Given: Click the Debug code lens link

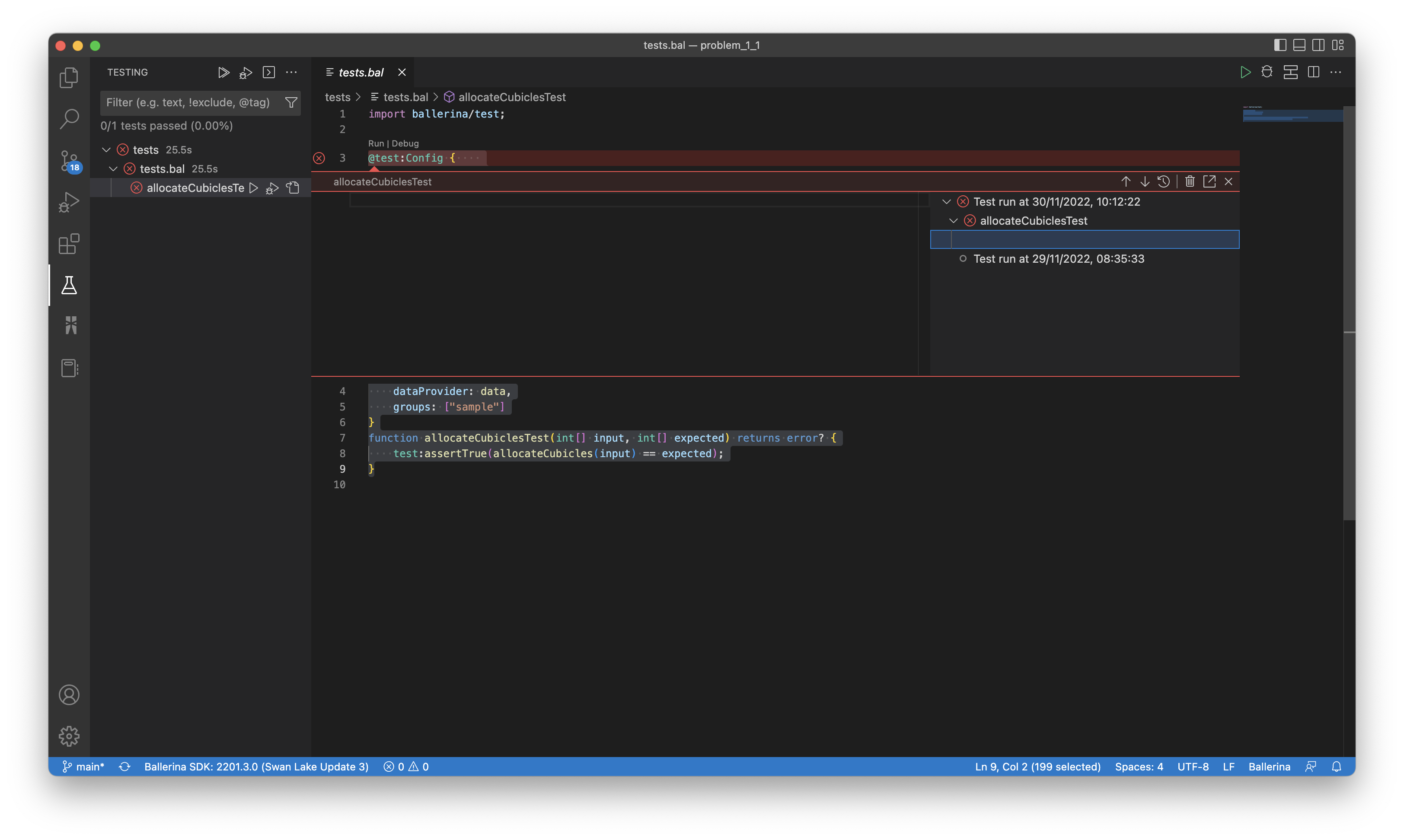Looking at the screenshot, I should 405,143.
